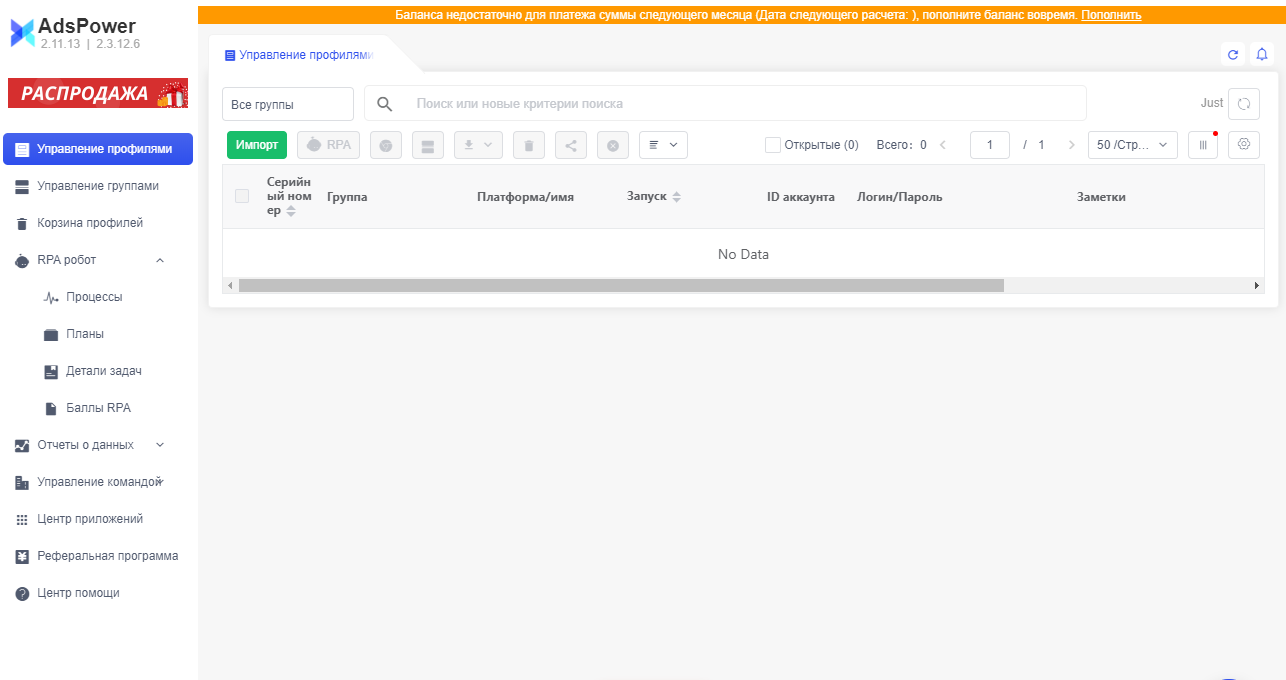Click the Центр помощи question icon
Screen dimensions: 1286x680
(22, 593)
